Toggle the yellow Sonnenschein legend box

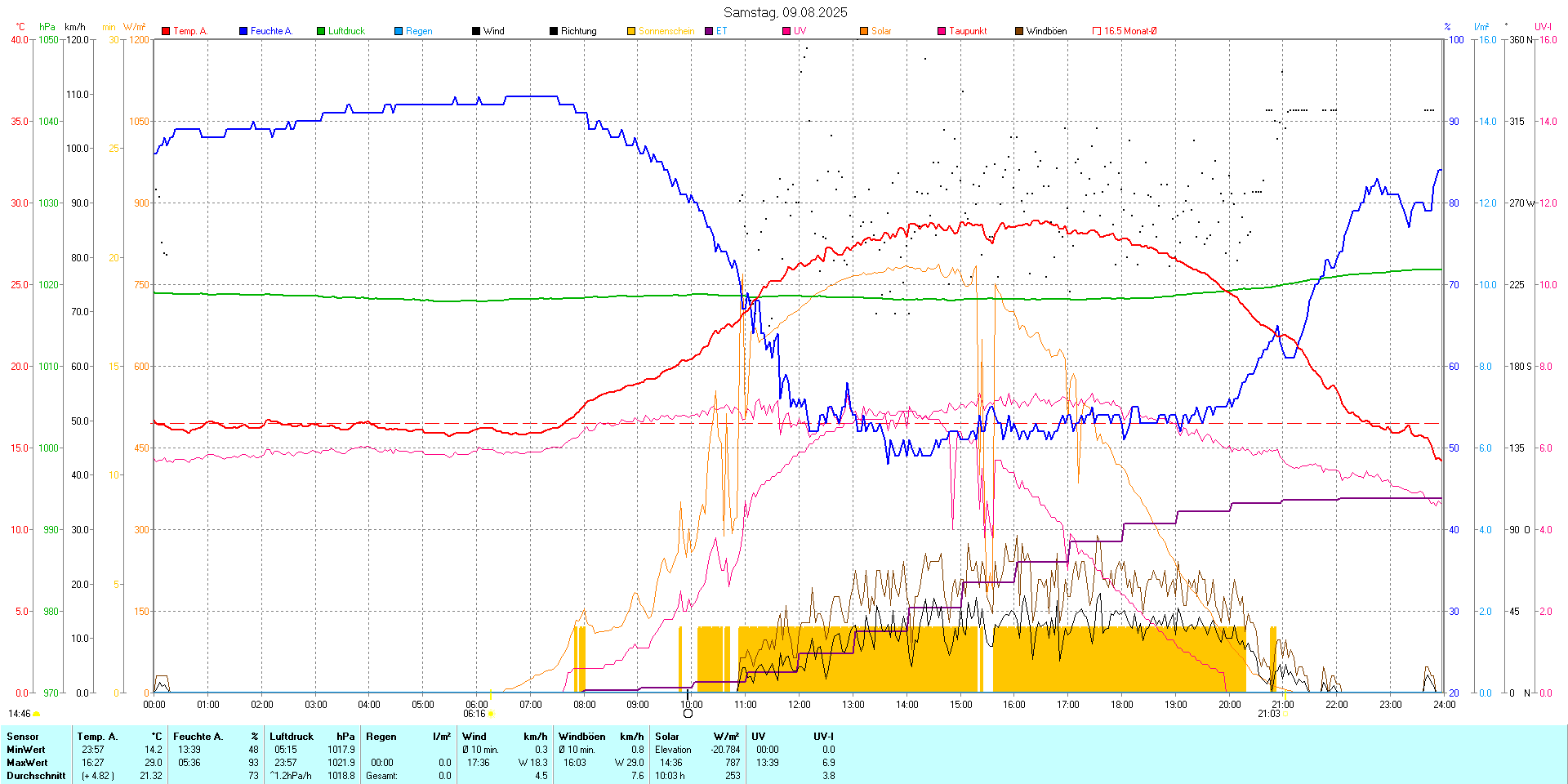(x=631, y=31)
